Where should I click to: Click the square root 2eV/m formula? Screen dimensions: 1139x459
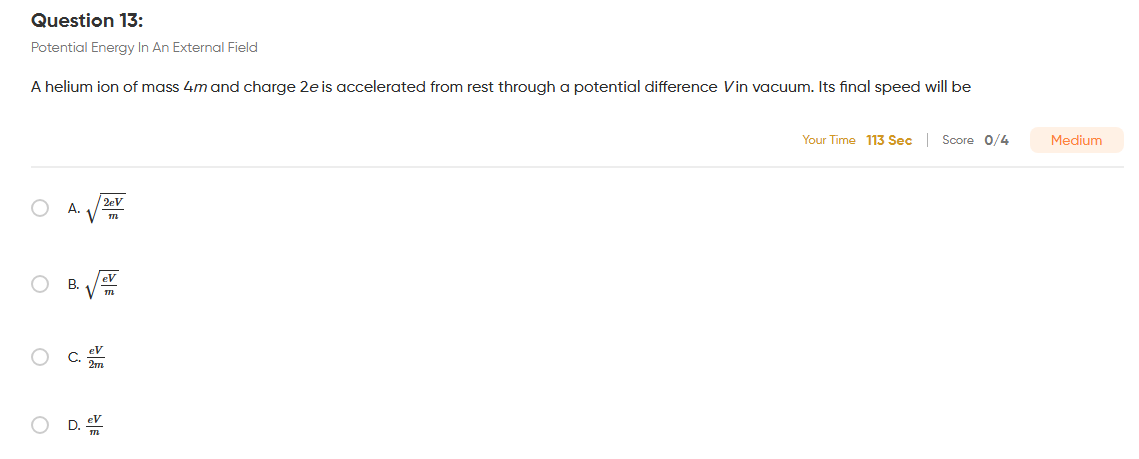pos(105,209)
